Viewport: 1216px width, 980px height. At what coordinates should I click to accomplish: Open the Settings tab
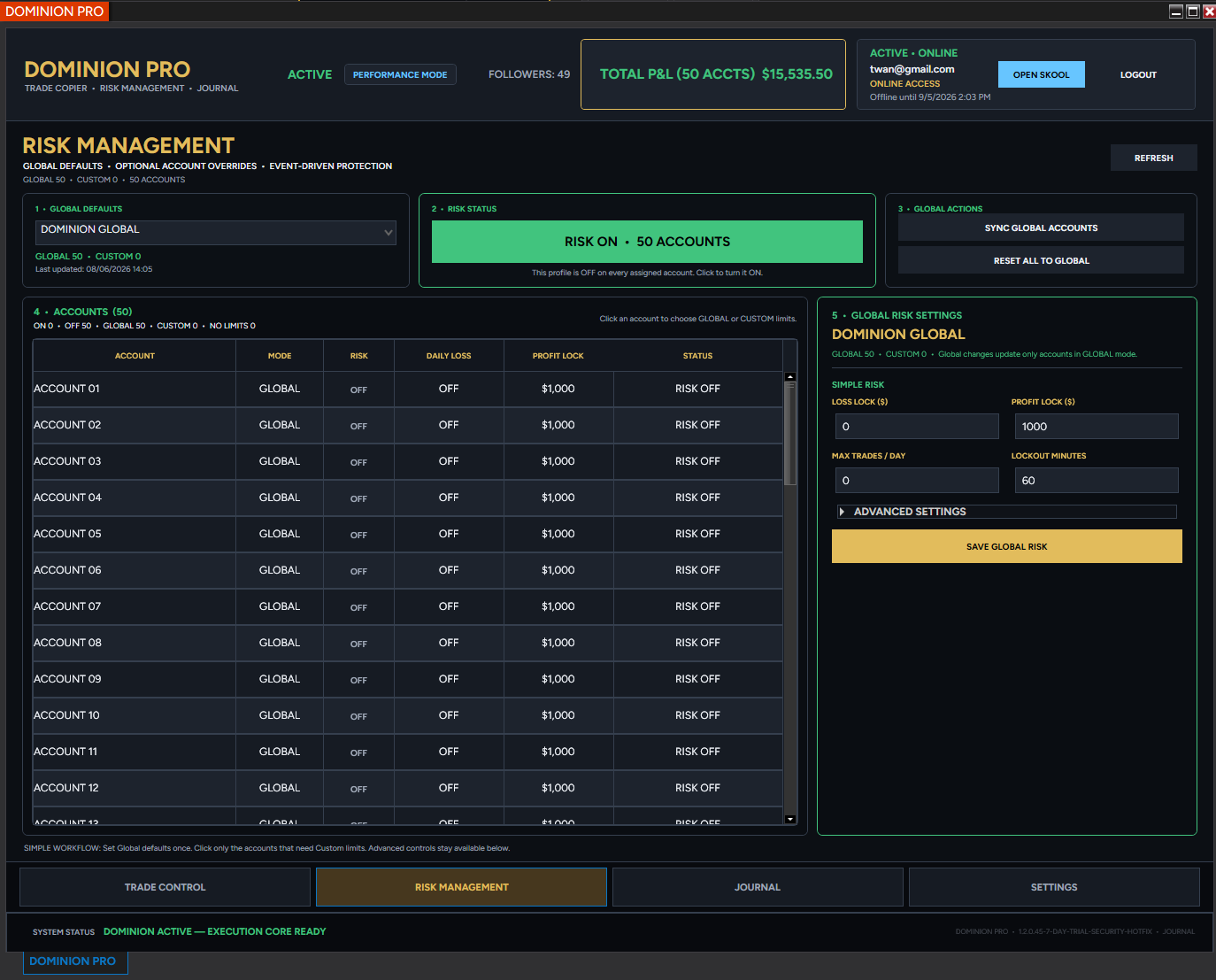tap(1054, 887)
